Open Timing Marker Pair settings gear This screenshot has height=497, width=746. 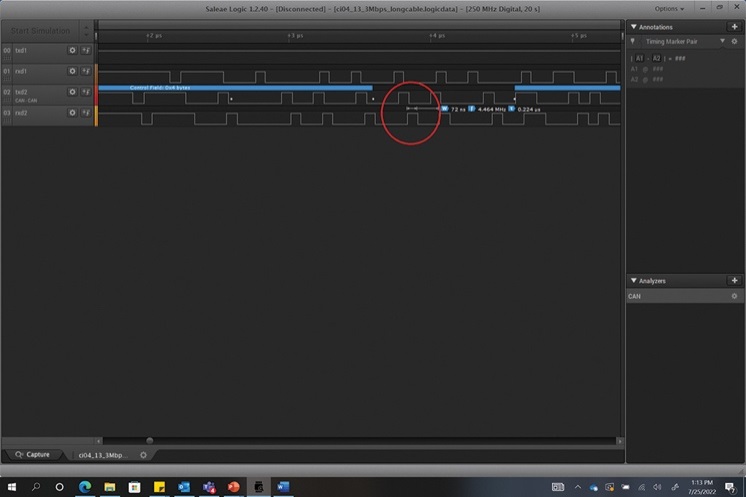735,41
